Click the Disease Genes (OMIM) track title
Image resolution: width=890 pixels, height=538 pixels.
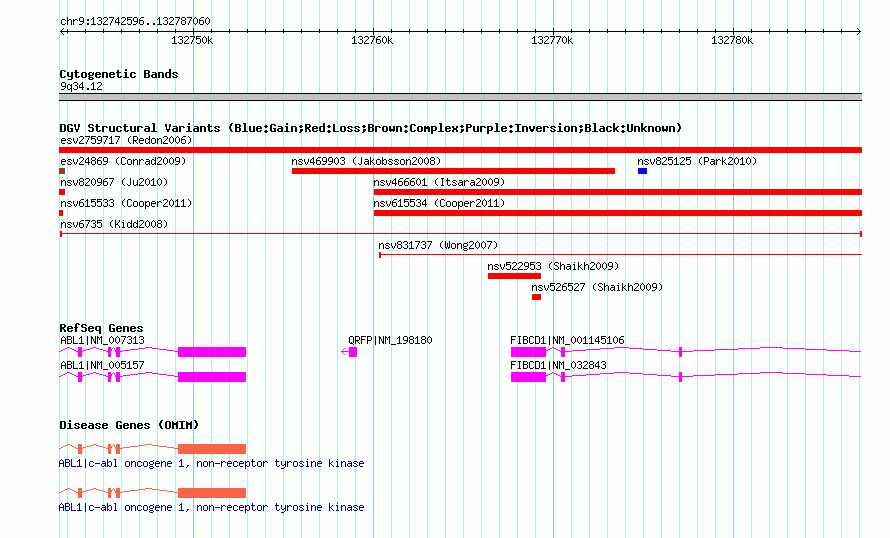[129, 425]
